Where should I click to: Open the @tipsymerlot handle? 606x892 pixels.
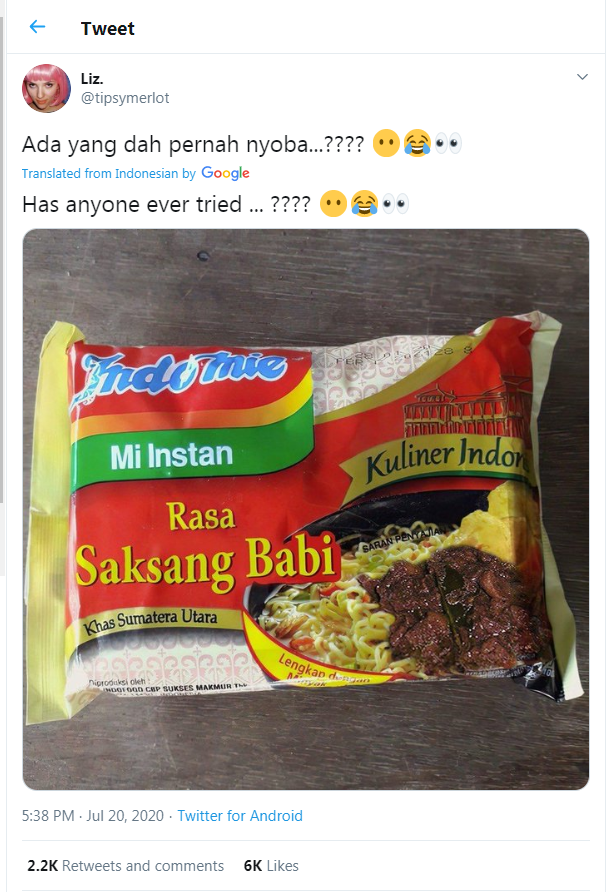(x=125, y=98)
